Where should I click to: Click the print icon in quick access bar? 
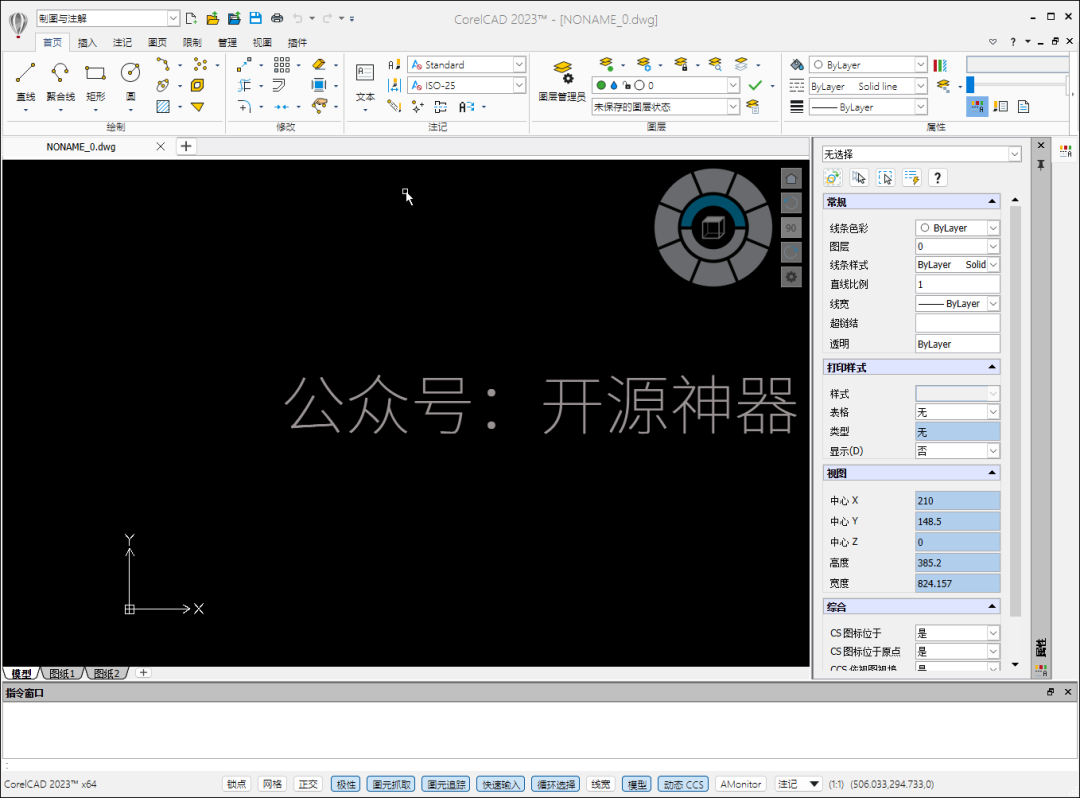(x=277, y=18)
